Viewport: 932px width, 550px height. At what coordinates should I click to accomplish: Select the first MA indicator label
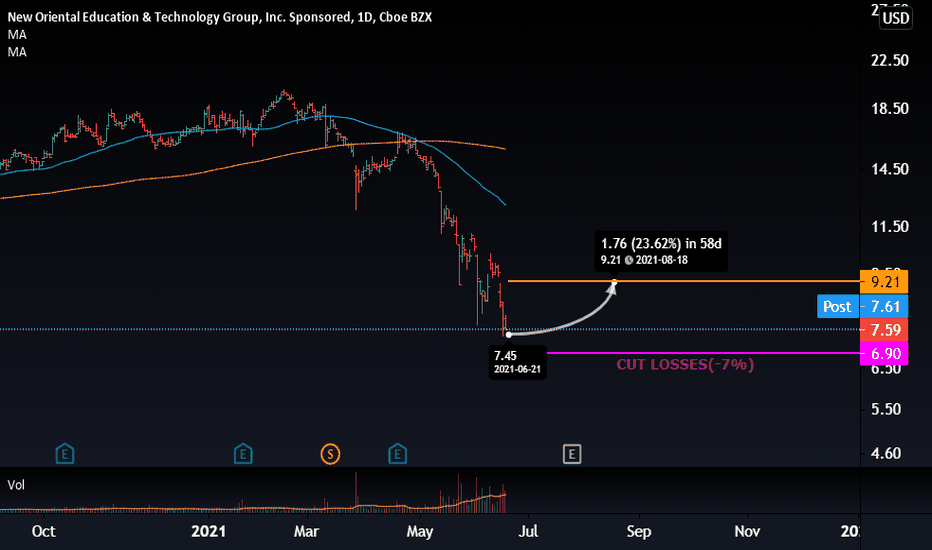point(17,34)
